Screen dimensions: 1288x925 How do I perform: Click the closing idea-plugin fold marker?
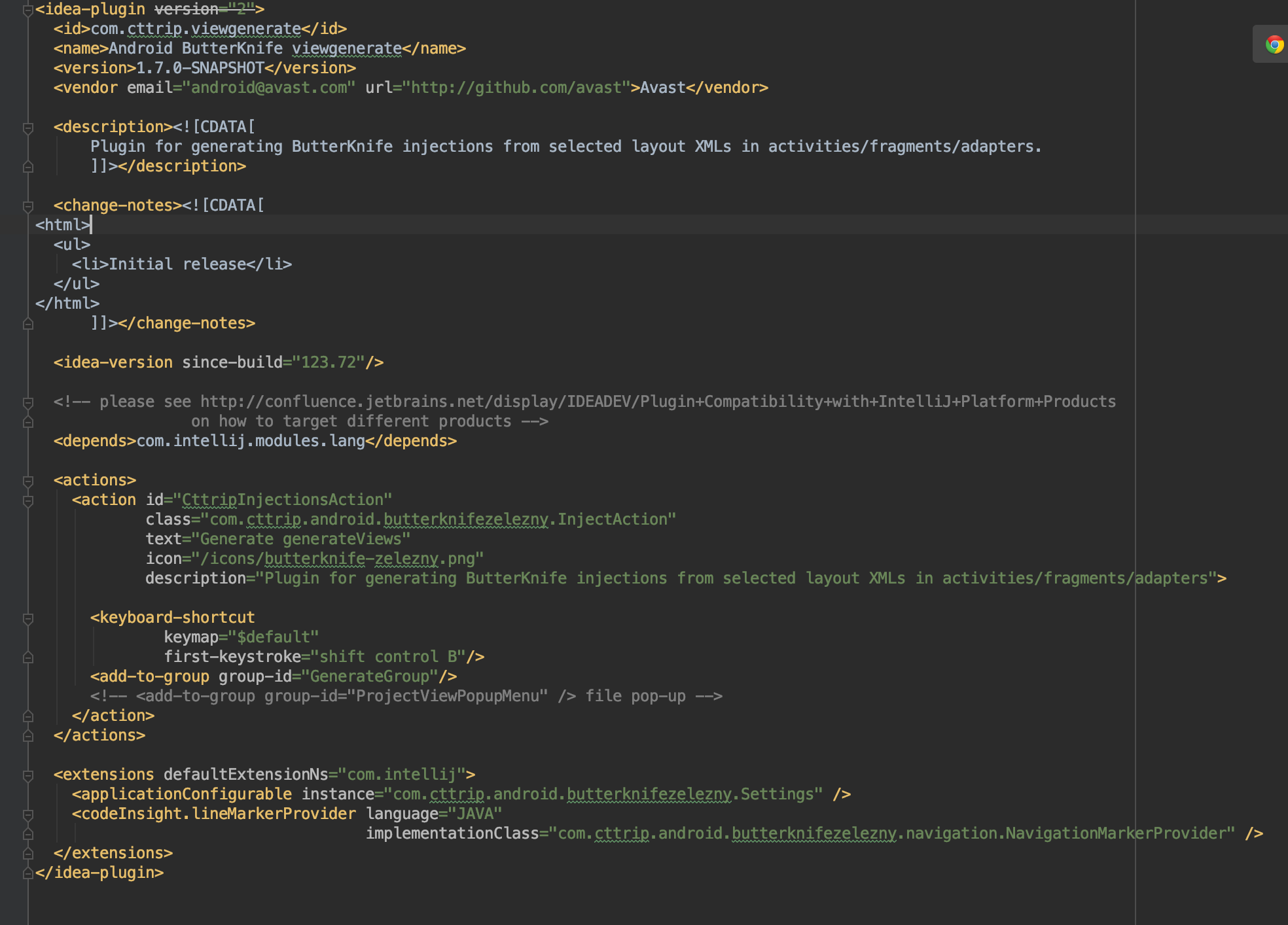(x=27, y=873)
